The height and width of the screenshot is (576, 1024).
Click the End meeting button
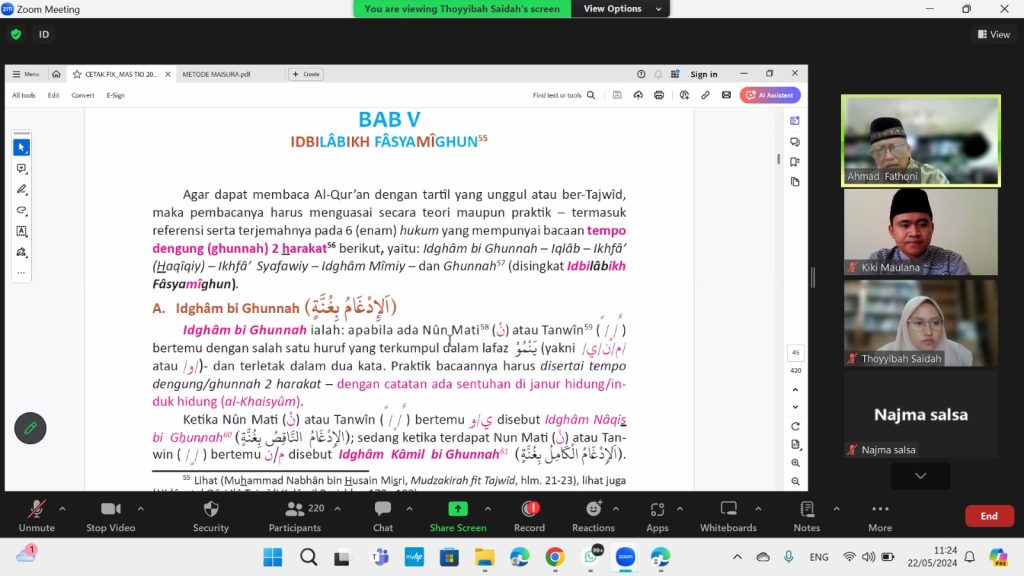pyautogui.click(x=989, y=516)
